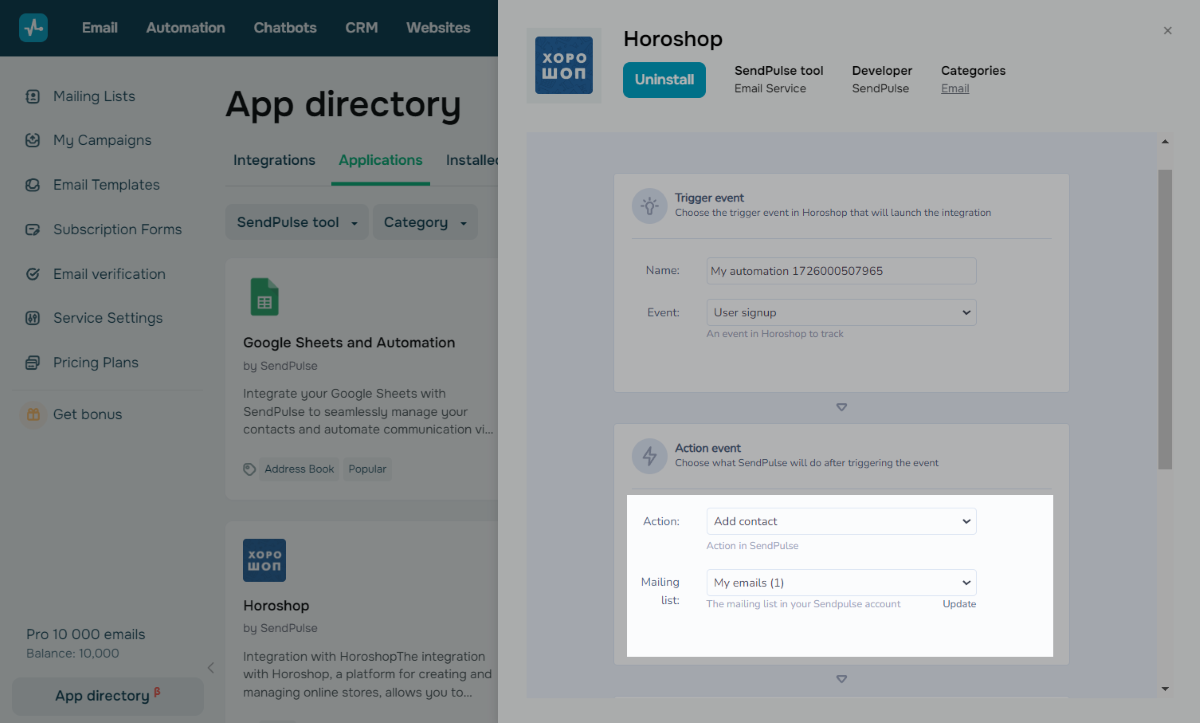The image size is (1200, 723).
Task: Click the Trigger event lightbulb icon
Action: coord(650,206)
